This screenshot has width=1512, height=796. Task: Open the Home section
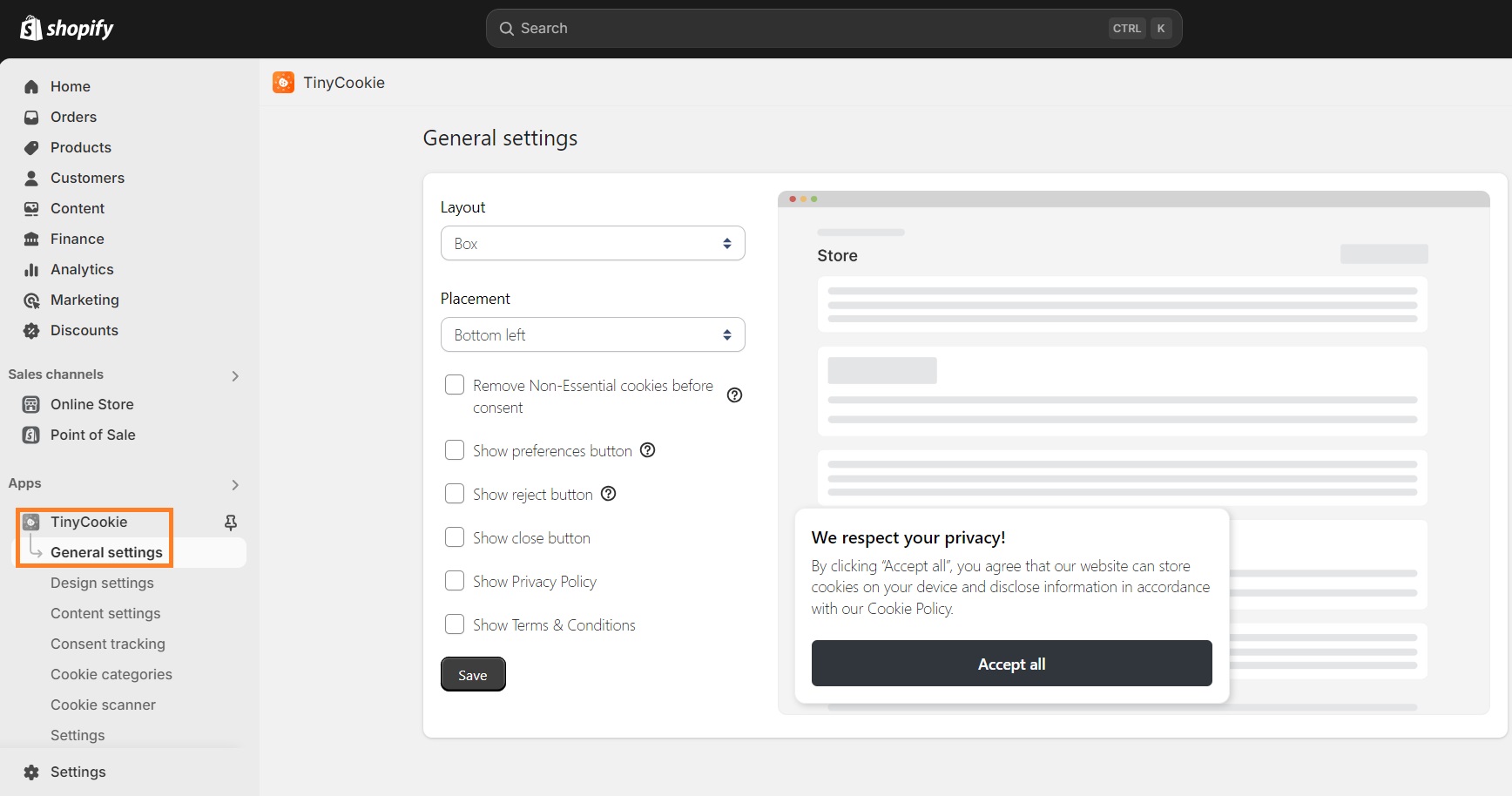70,86
